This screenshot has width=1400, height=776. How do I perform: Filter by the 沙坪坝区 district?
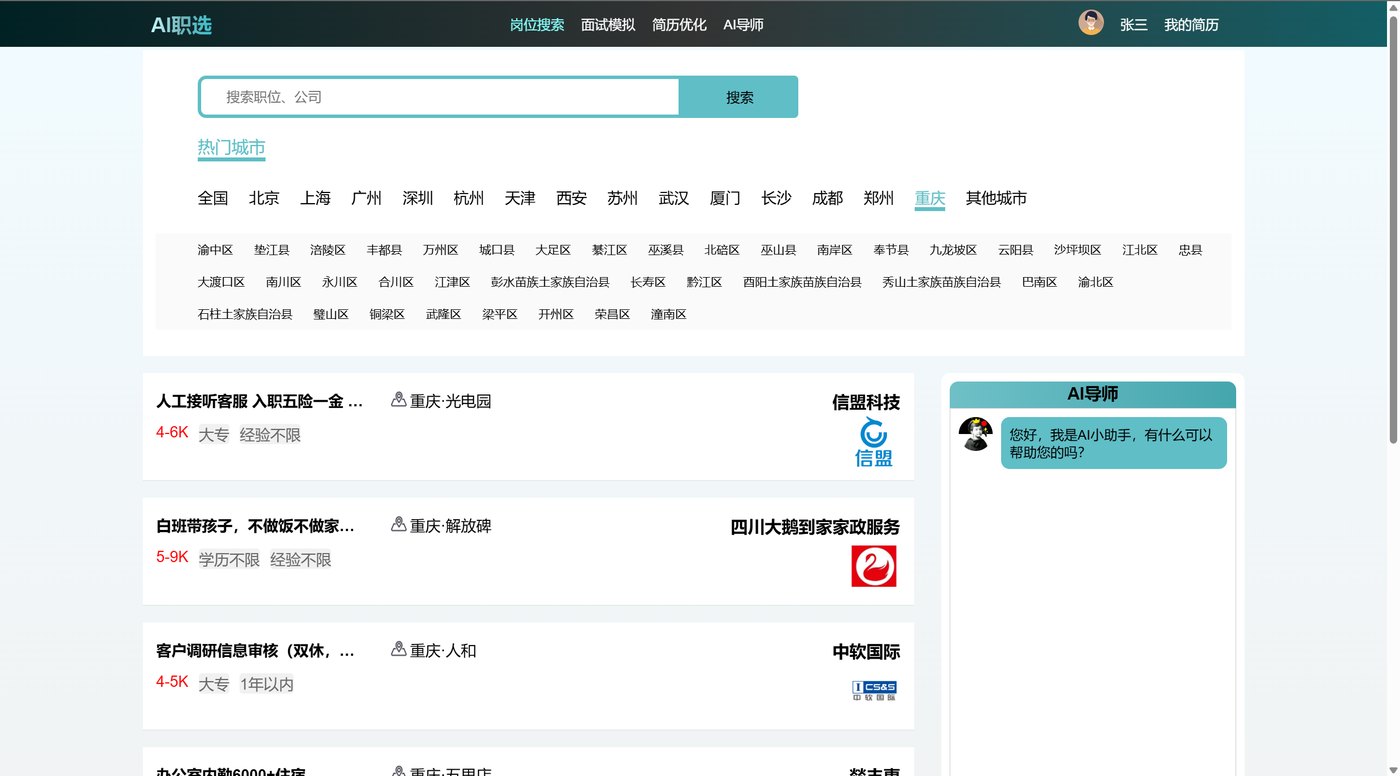(1077, 250)
